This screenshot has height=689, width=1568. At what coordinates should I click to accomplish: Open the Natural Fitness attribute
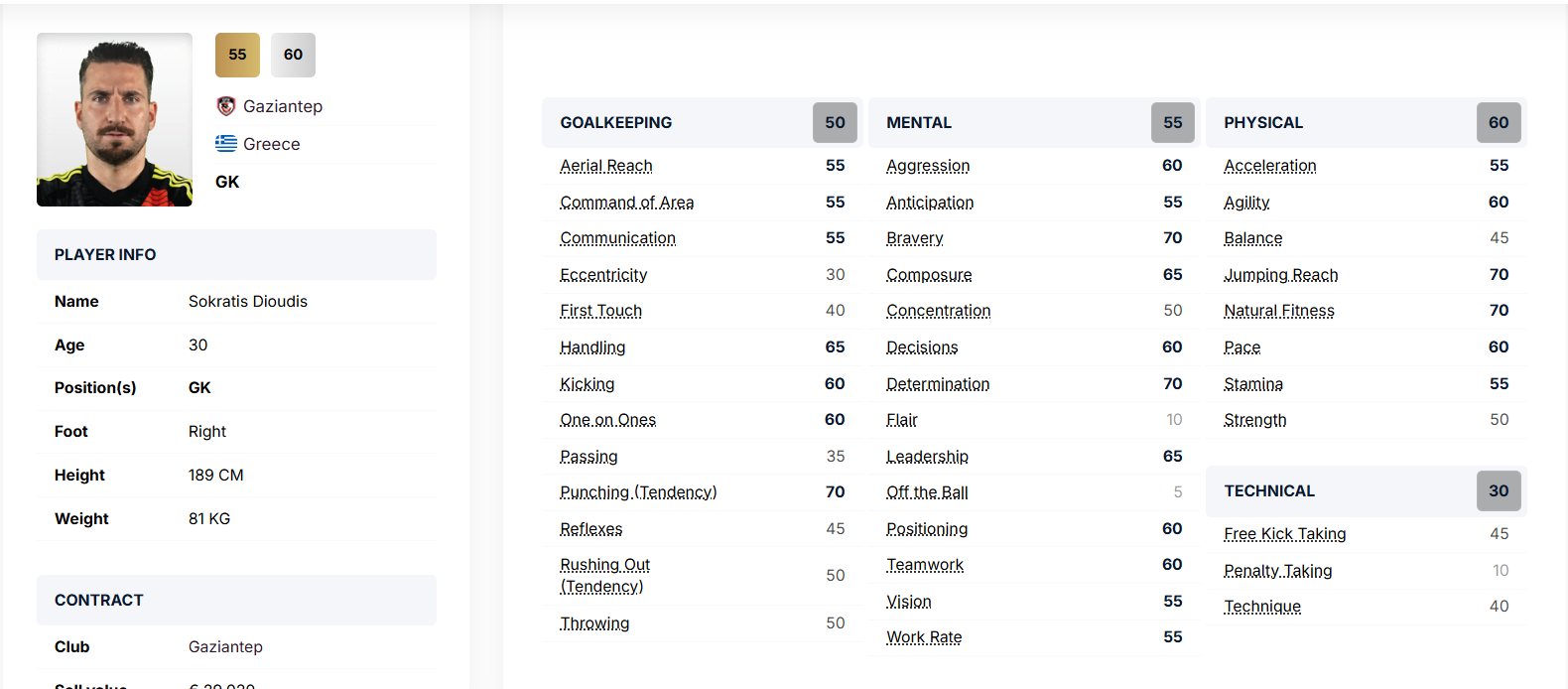click(1278, 311)
